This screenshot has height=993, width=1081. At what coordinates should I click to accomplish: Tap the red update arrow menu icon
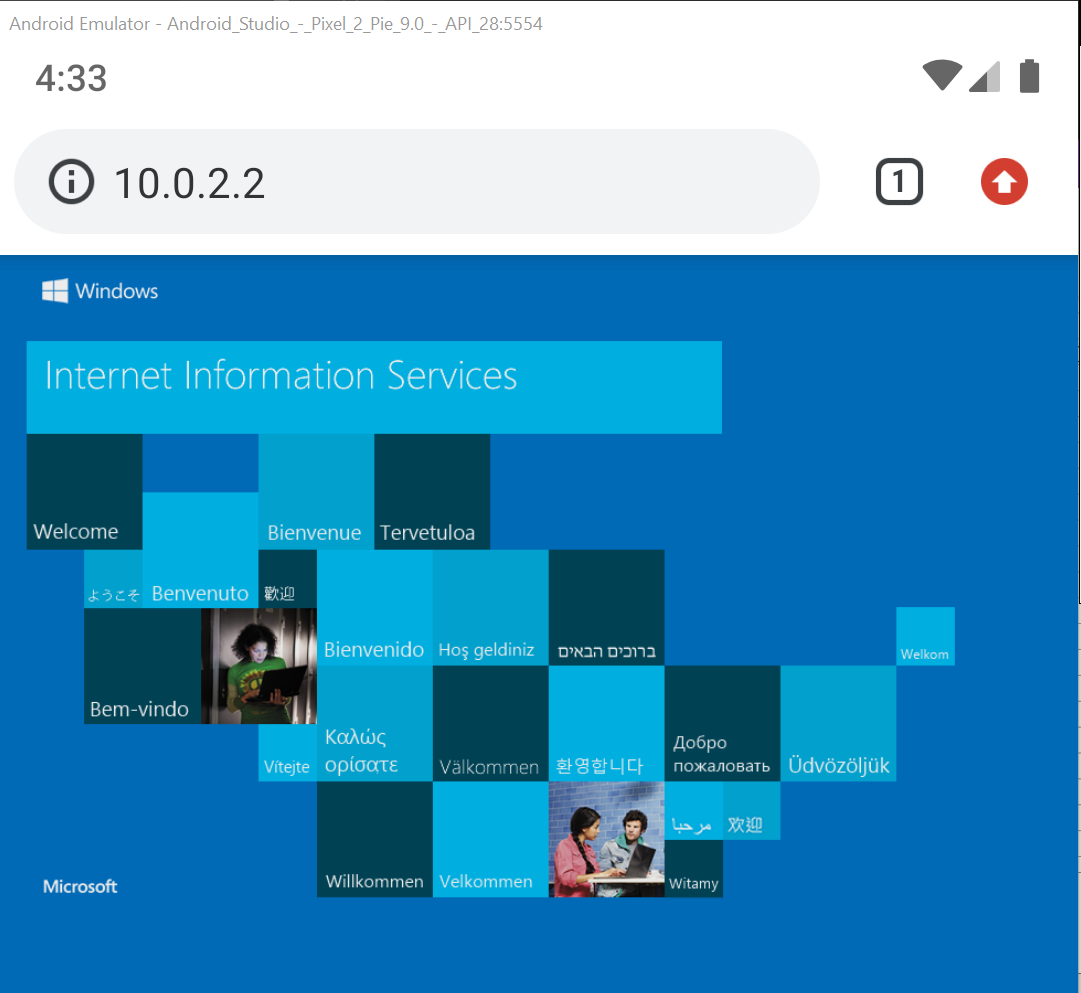(x=1004, y=182)
